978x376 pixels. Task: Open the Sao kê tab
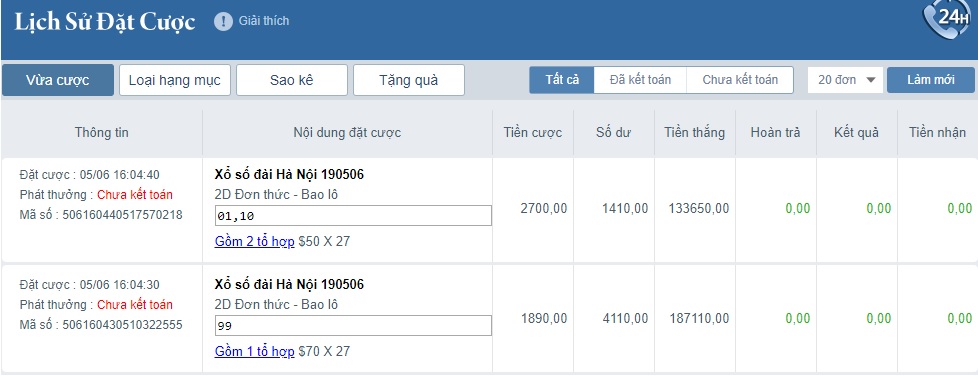click(x=291, y=80)
